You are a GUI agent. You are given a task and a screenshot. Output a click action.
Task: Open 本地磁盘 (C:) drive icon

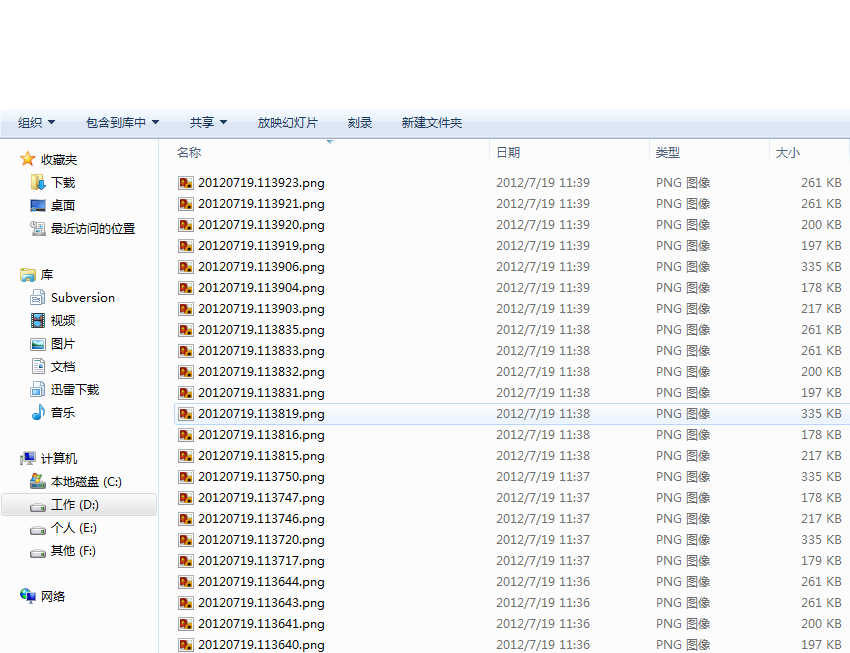[38, 481]
